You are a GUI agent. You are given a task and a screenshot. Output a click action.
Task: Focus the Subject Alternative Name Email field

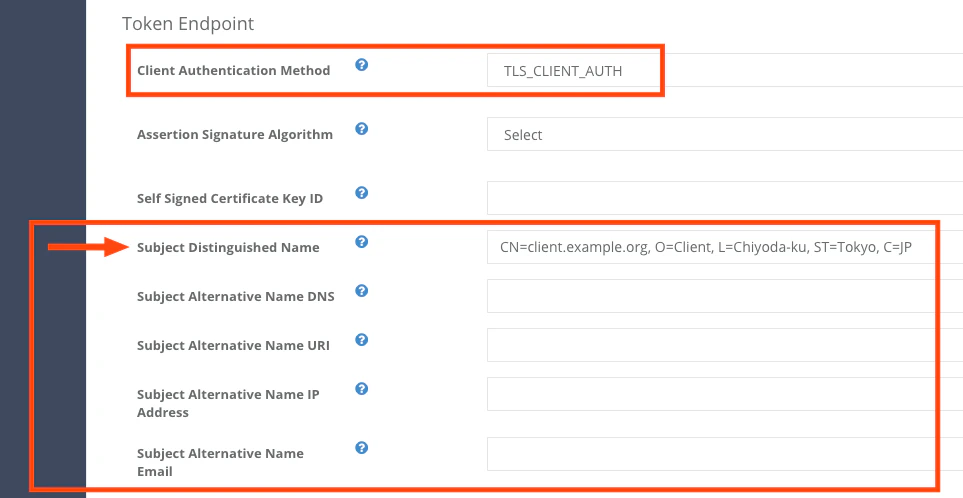[x=725, y=454]
